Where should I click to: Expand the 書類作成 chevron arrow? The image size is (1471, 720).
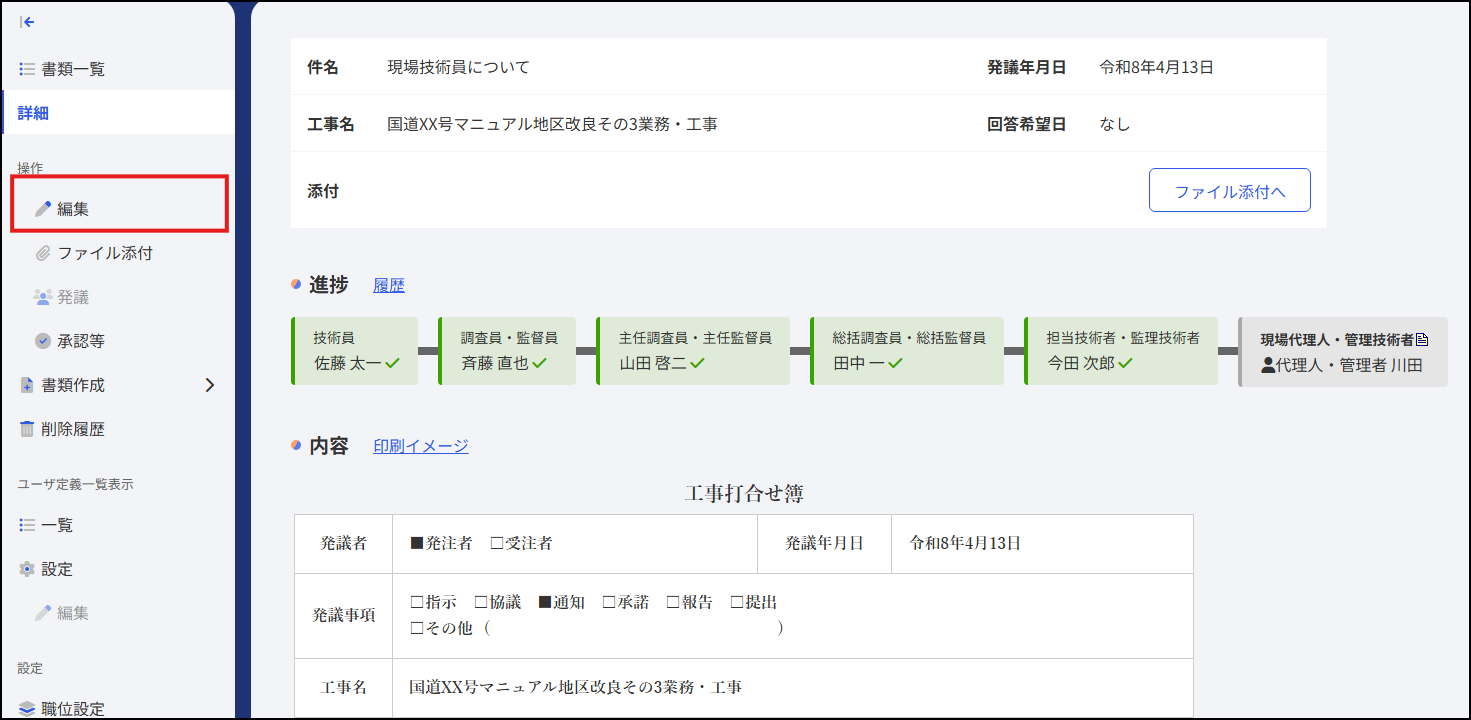coord(210,385)
